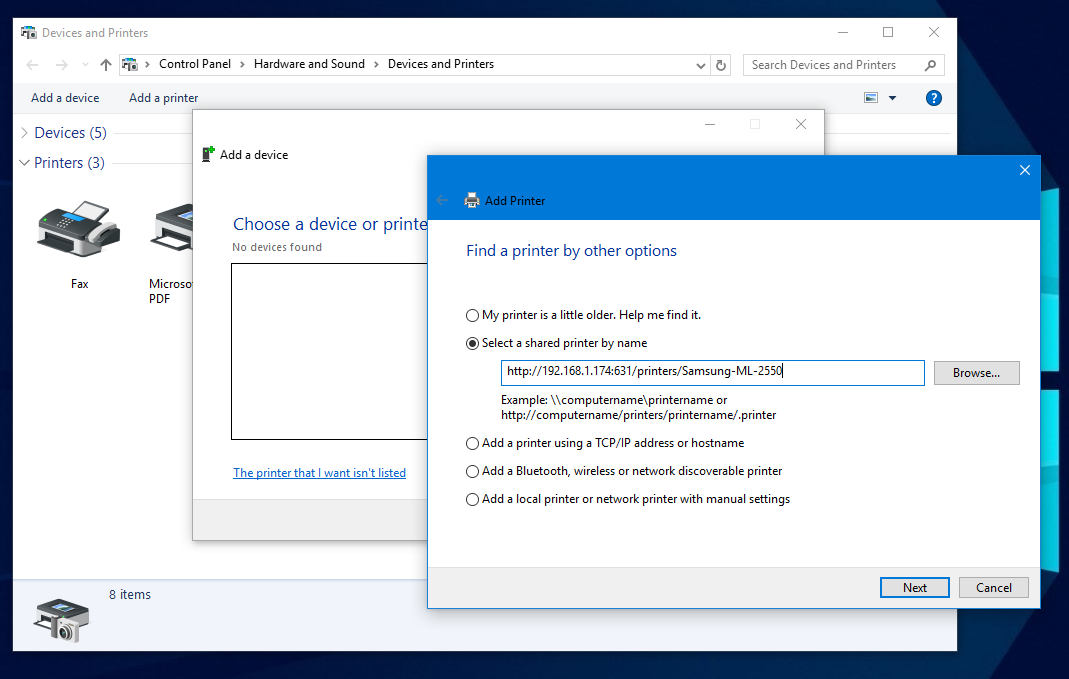This screenshot has height=679, width=1069.
Task: Collapse the Printers (3) group
Action: [25, 163]
